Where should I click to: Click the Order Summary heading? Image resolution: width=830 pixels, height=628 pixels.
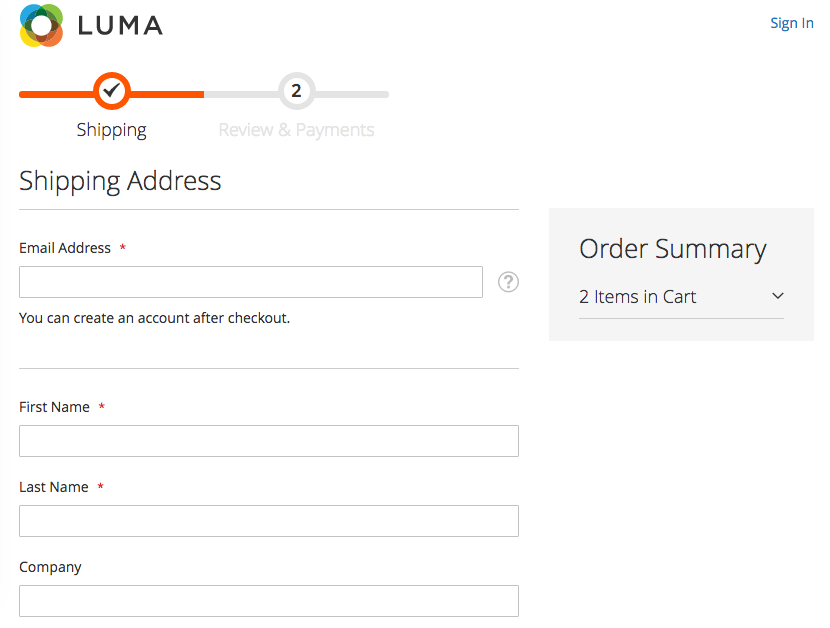pos(673,249)
